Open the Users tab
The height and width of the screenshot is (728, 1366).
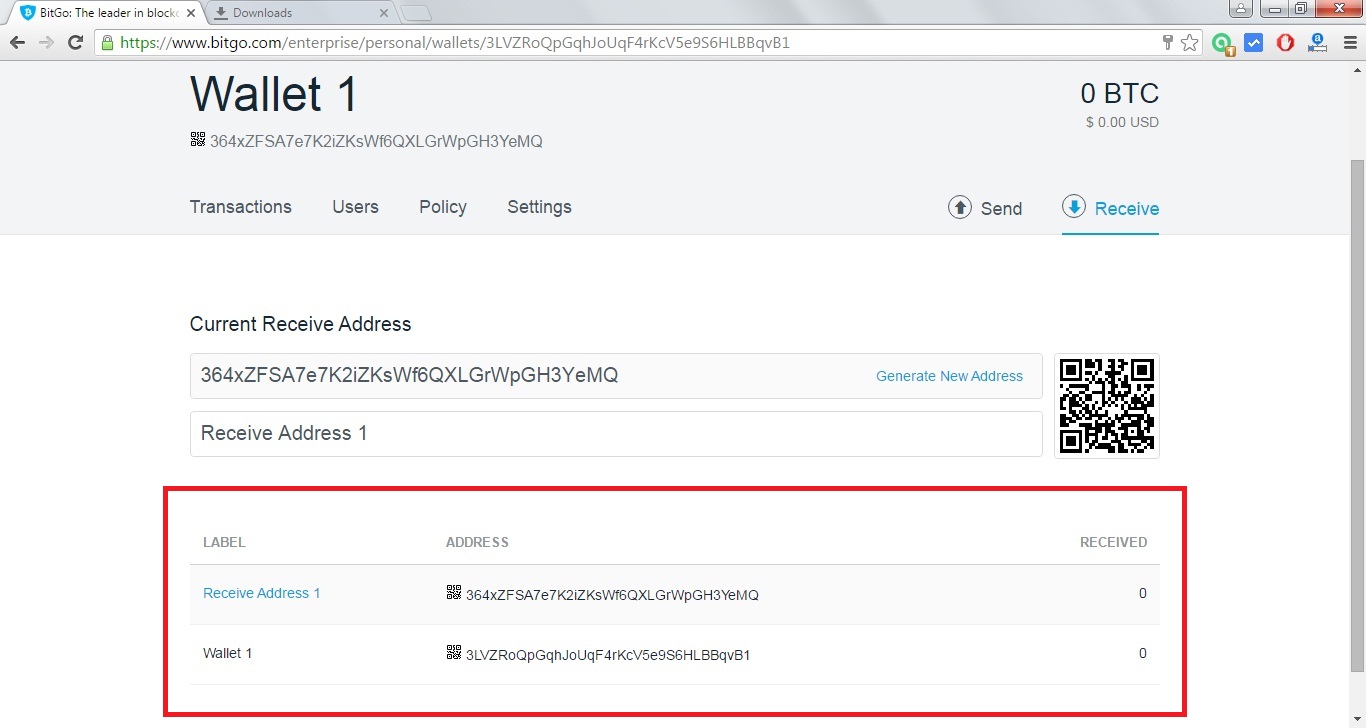click(x=355, y=207)
